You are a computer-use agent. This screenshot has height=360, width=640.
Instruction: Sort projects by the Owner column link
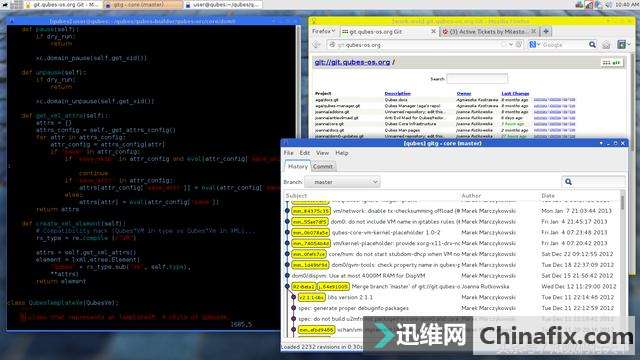coord(464,93)
